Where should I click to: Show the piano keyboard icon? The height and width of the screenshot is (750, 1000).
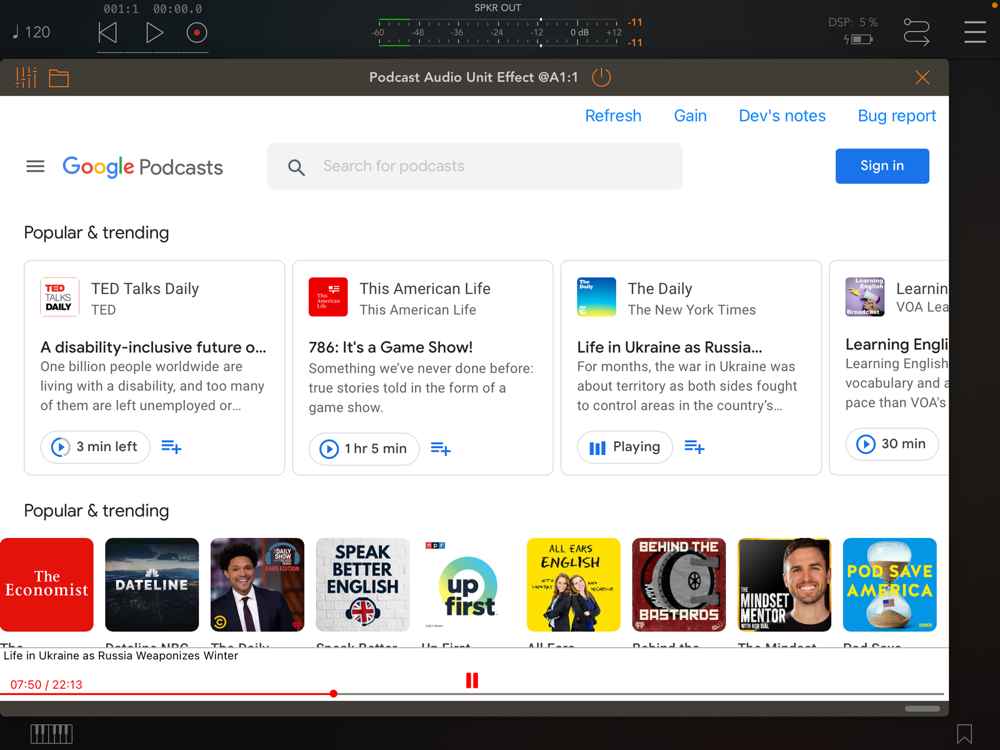click(51, 734)
